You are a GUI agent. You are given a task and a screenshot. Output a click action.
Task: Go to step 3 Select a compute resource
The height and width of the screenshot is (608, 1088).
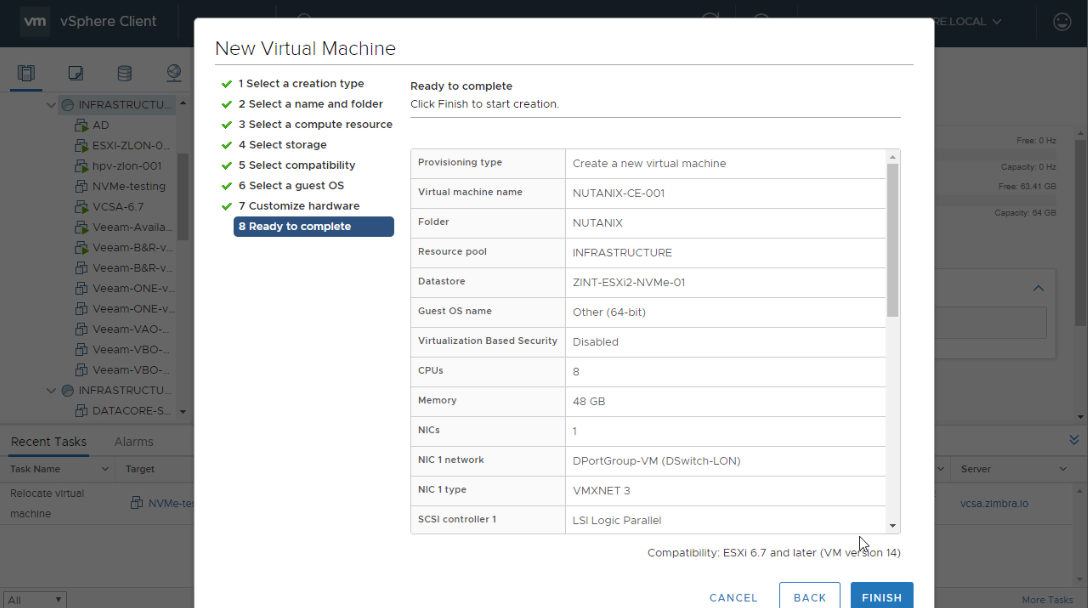(315, 124)
